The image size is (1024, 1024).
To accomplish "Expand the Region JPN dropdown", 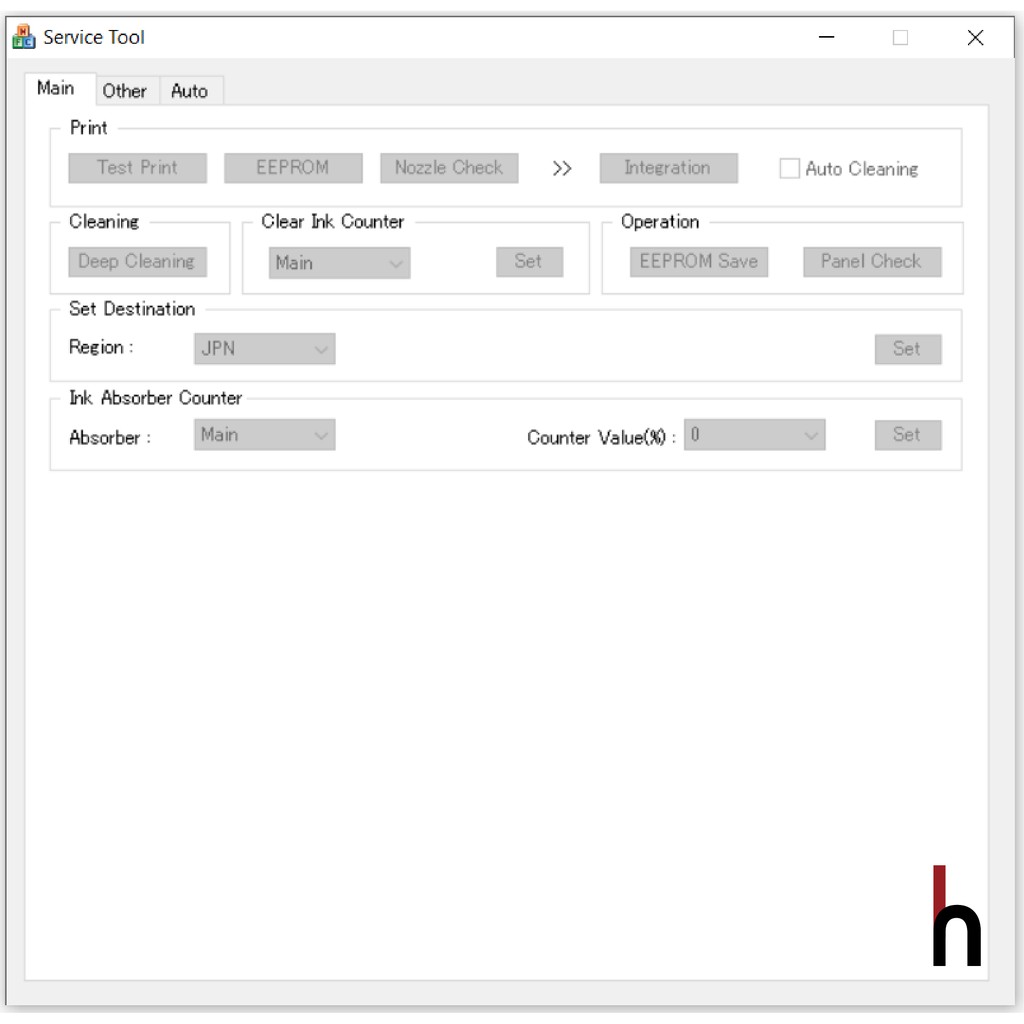I will [x=265, y=349].
